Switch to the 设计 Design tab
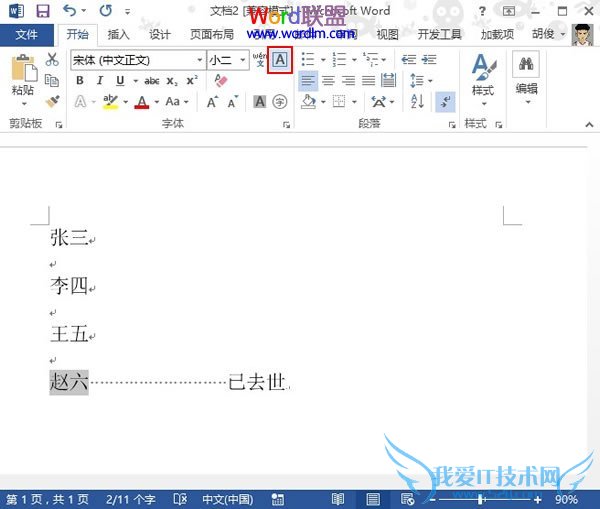 (x=160, y=35)
